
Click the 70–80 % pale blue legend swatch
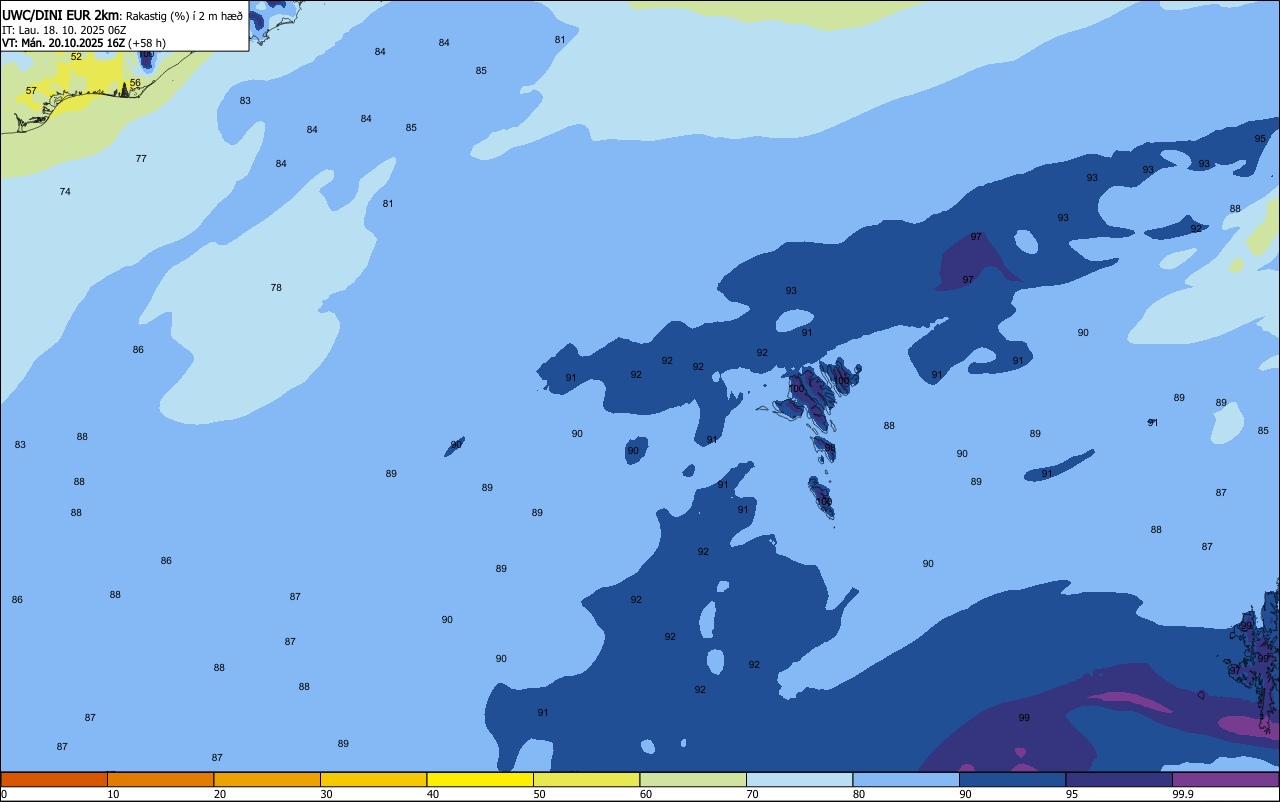pos(799,779)
